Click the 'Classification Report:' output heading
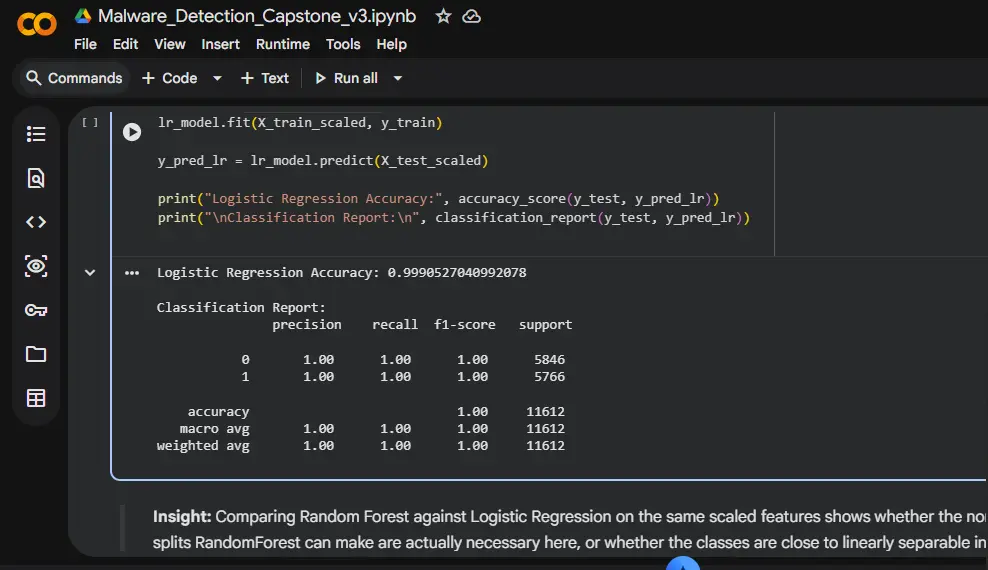The height and width of the screenshot is (570, 988). (x=241, y=307)
